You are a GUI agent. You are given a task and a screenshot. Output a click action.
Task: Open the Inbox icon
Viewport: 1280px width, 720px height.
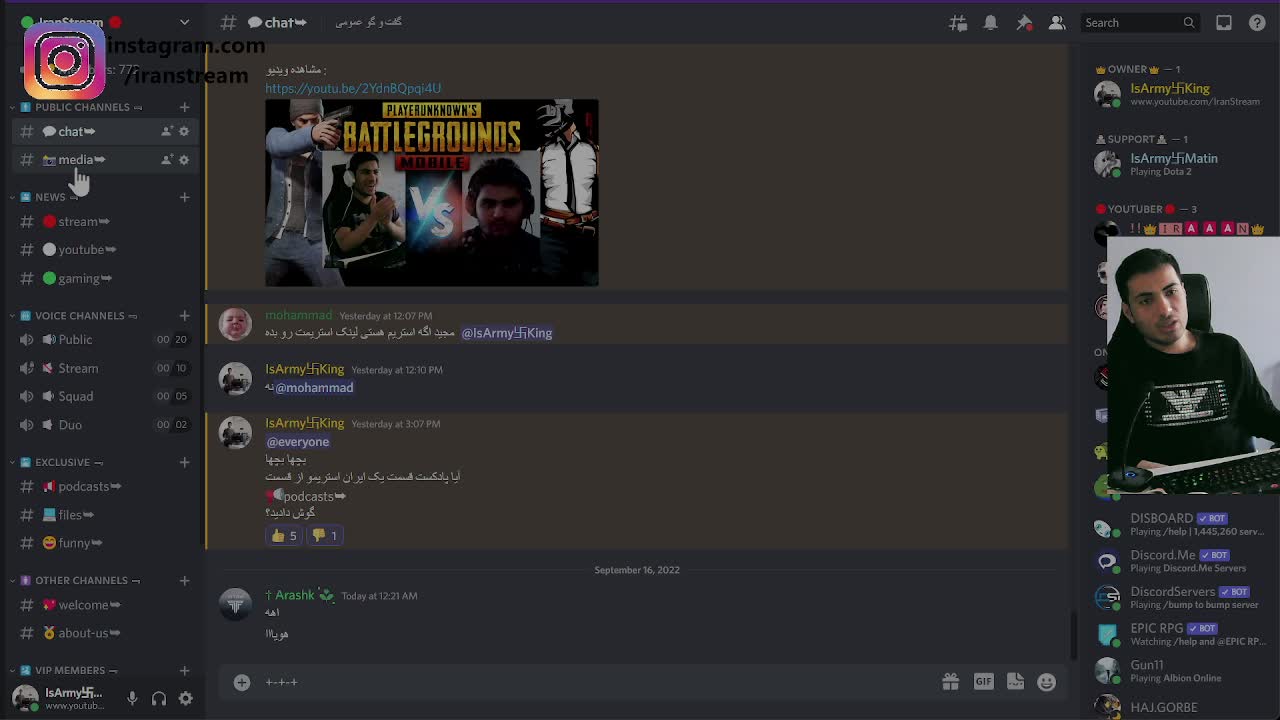point(1224,23)
